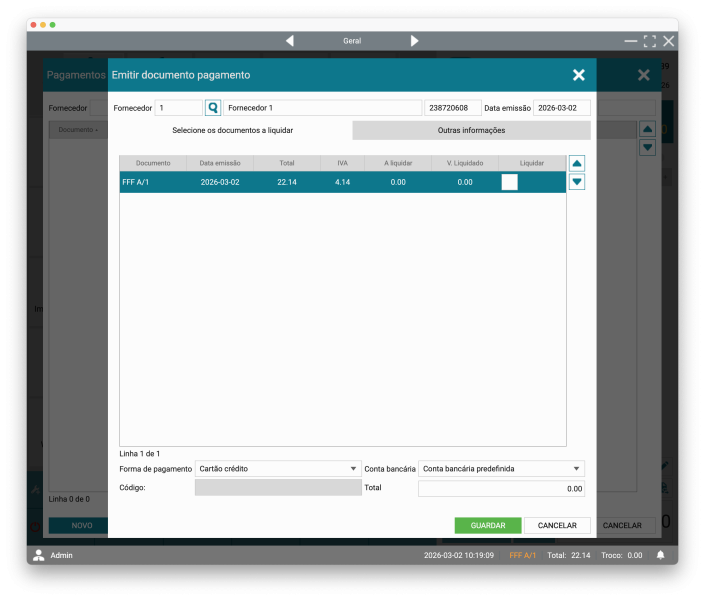Screen dimensions: 705x600
Task: Sort by the Total column header
Action: pos(286,163)
